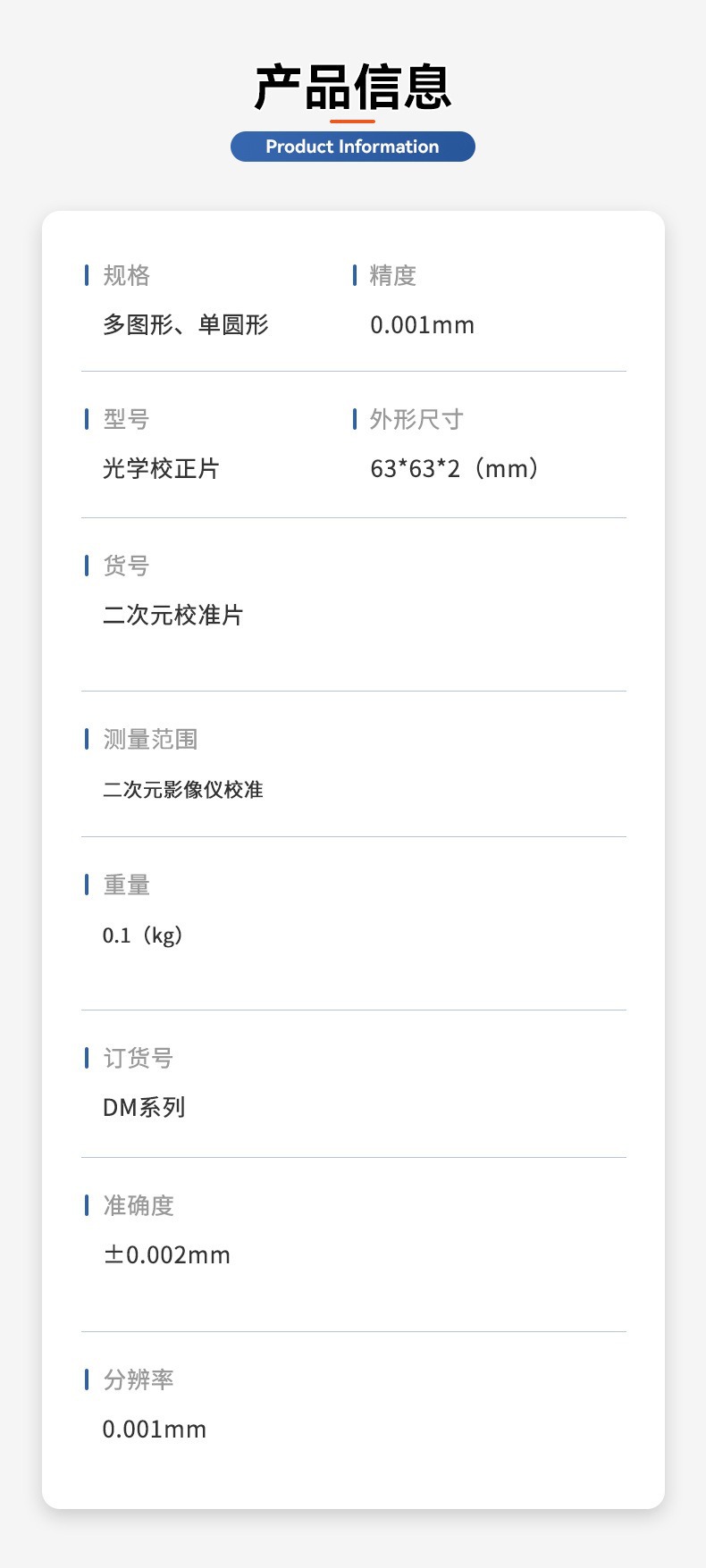
Task: Select the 测量范围 field label
Action: coord(150,739)
